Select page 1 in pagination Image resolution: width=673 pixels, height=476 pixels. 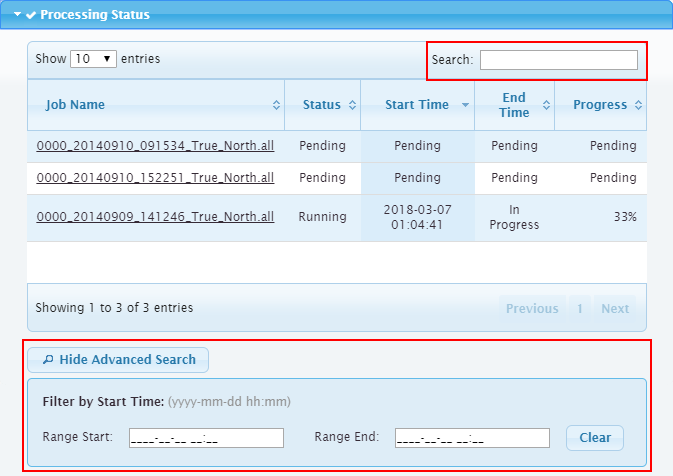580,309
